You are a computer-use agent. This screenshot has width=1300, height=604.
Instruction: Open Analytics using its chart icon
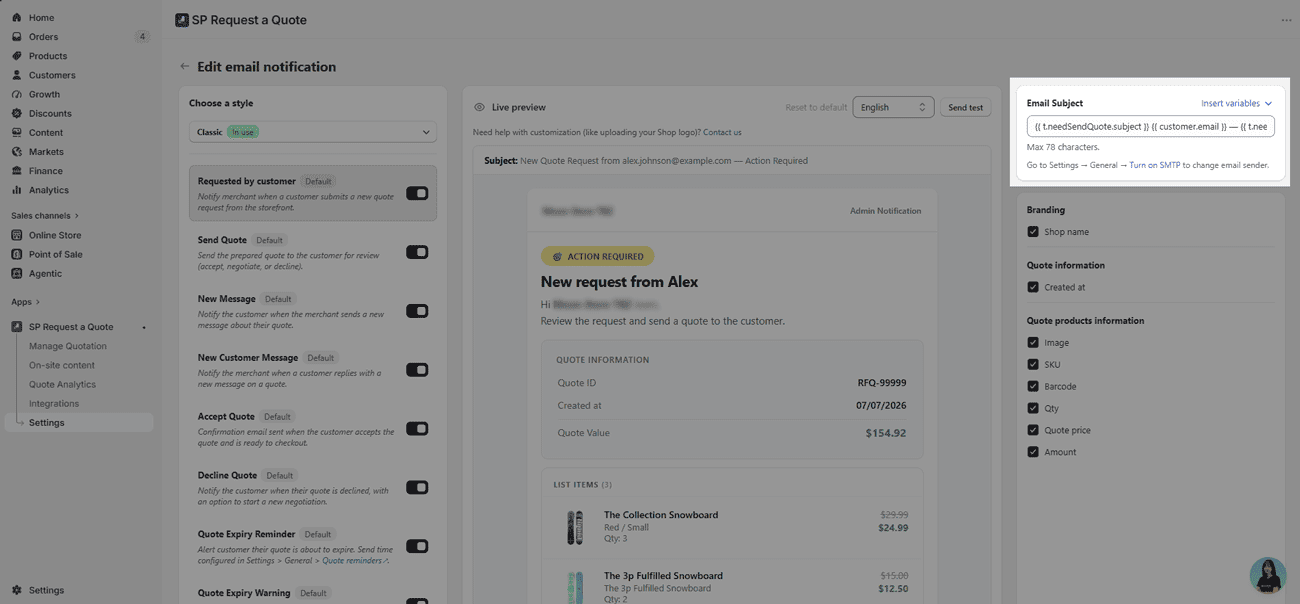[x=16, y=190]
